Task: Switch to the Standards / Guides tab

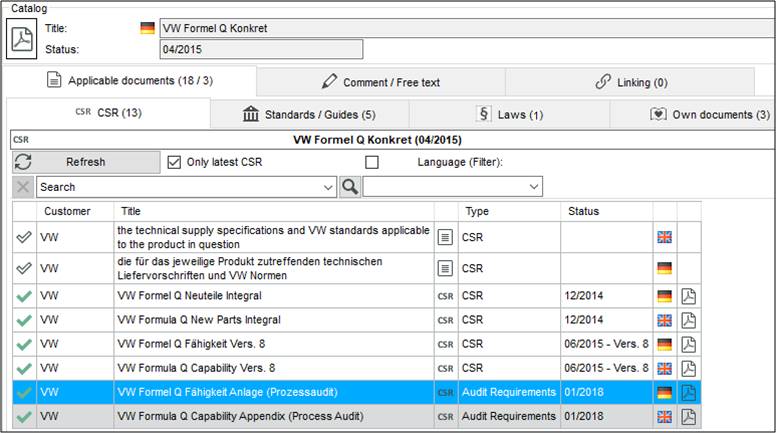Action: point(310,115)
